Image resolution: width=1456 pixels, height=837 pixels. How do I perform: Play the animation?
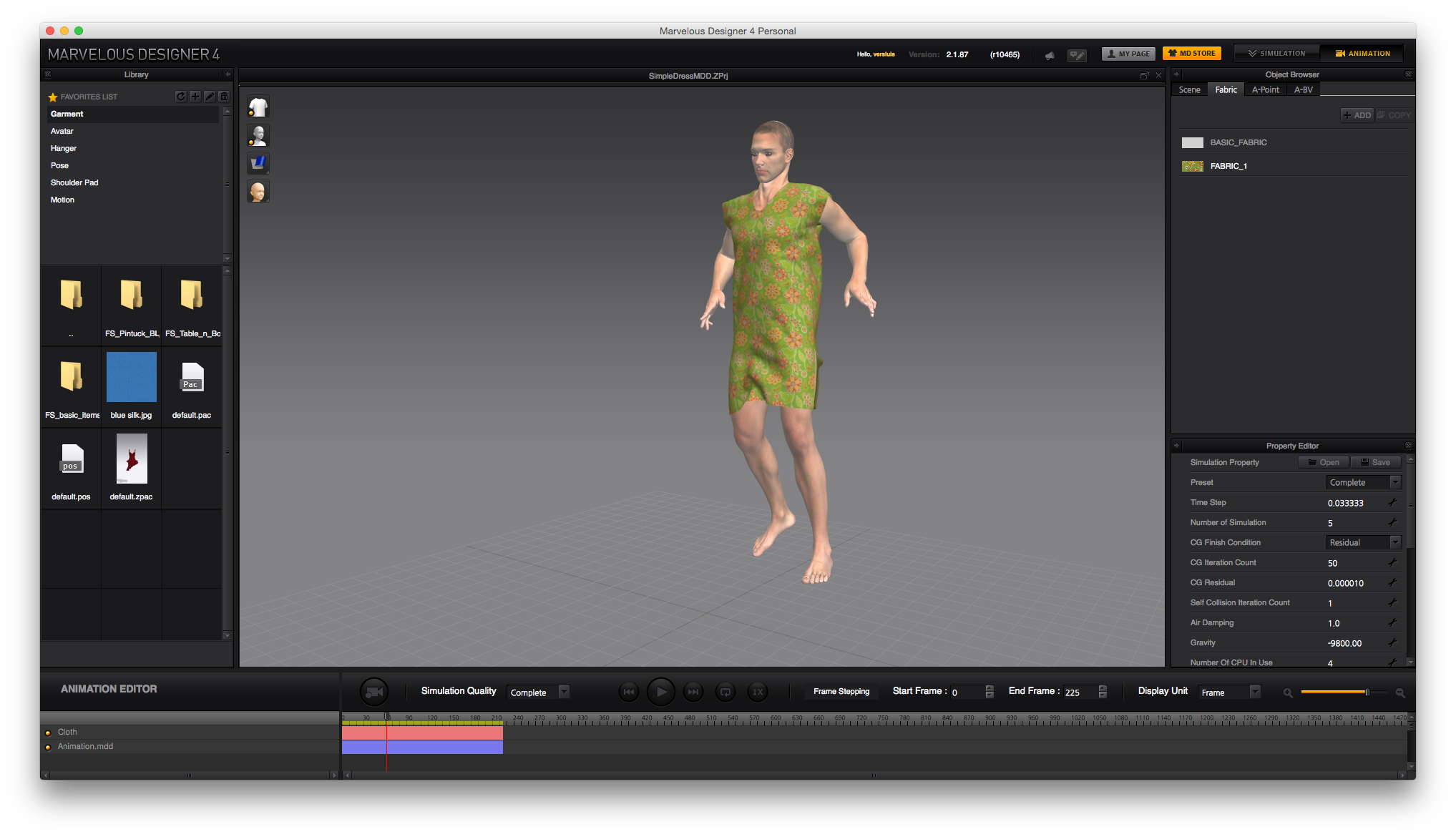coord(661,692)
